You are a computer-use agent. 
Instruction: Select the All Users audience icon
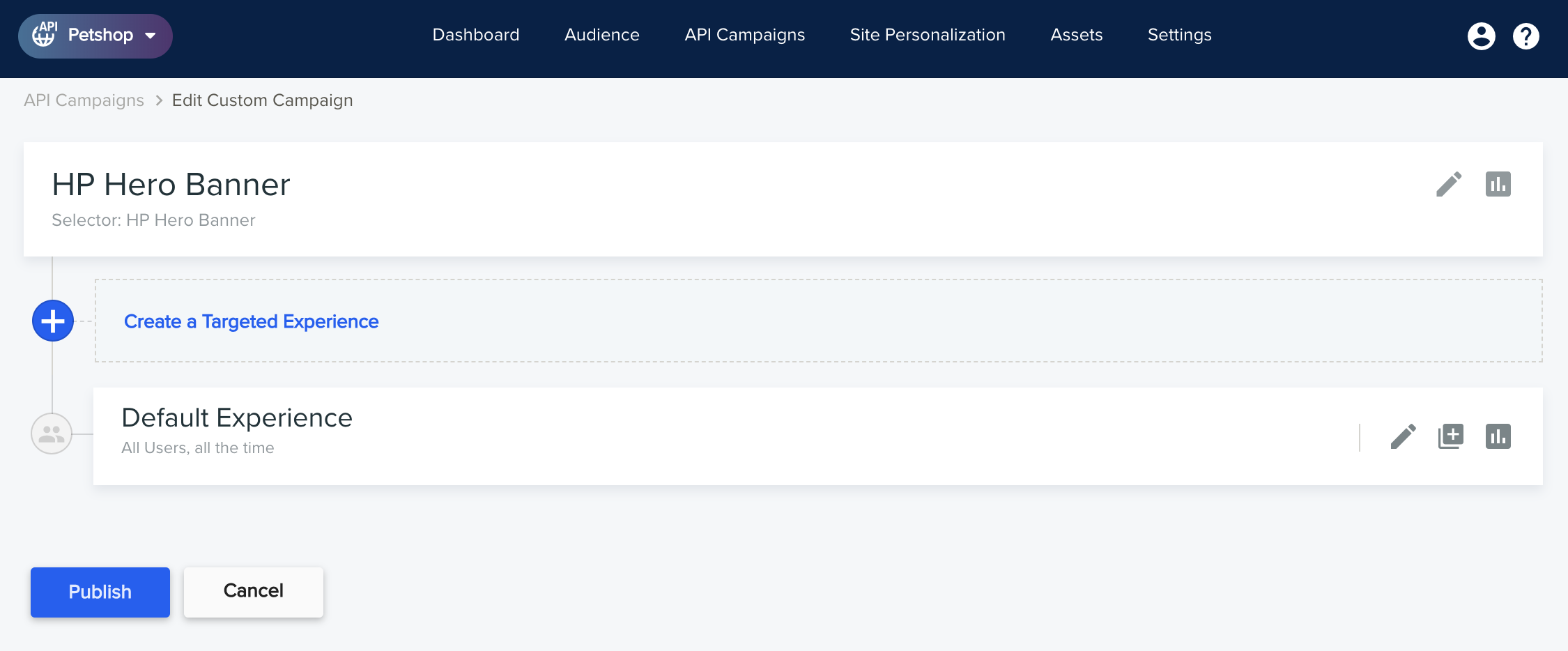point(52,434)
